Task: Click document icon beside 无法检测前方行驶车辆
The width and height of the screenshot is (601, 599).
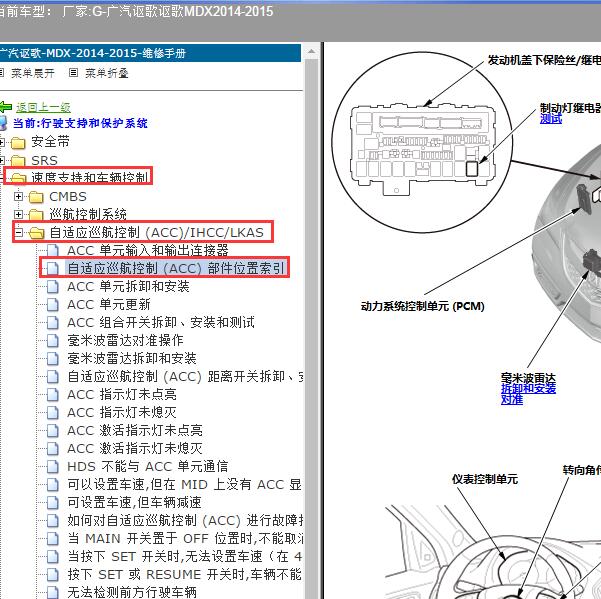Action: (53, 592)
